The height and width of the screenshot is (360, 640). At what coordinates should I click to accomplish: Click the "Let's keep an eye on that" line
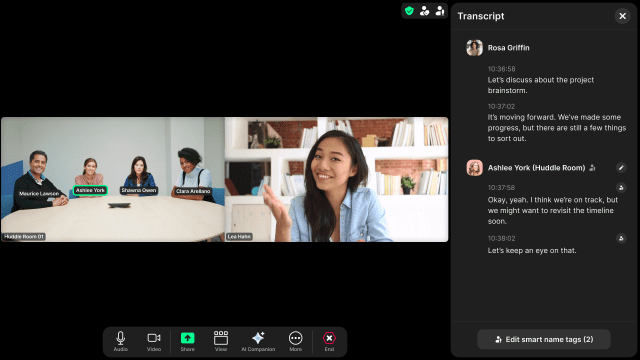pyautogui.click(x=532, y=251)
